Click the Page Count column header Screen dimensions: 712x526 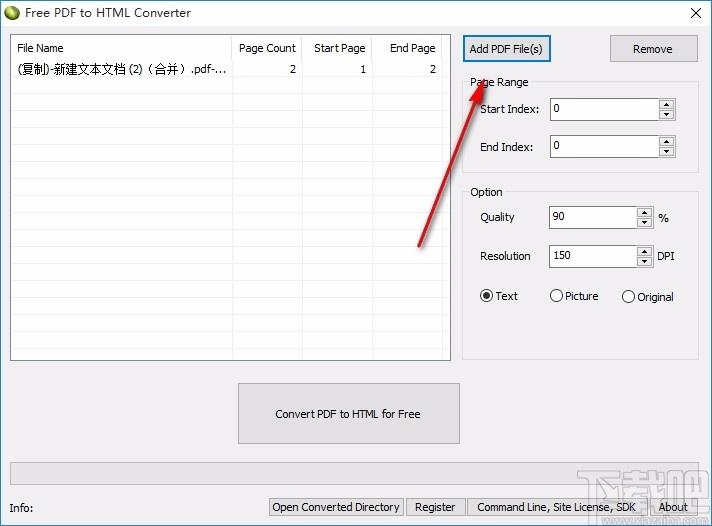pyautogui.click(x=267, y=48)
